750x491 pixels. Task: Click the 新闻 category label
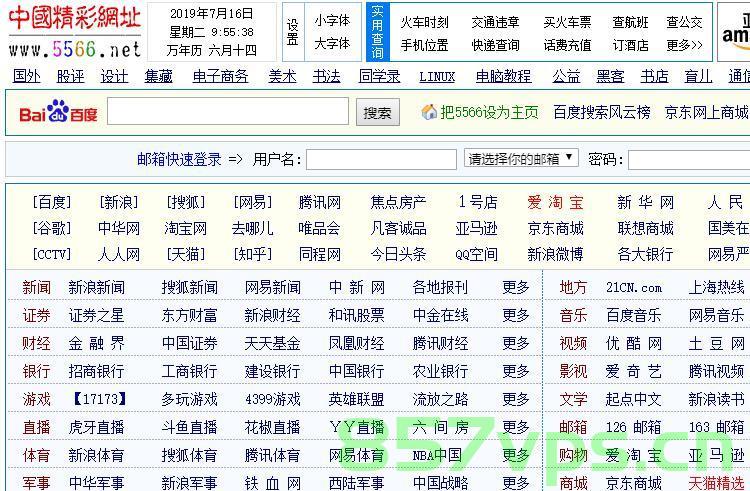[x=36, y=287]
